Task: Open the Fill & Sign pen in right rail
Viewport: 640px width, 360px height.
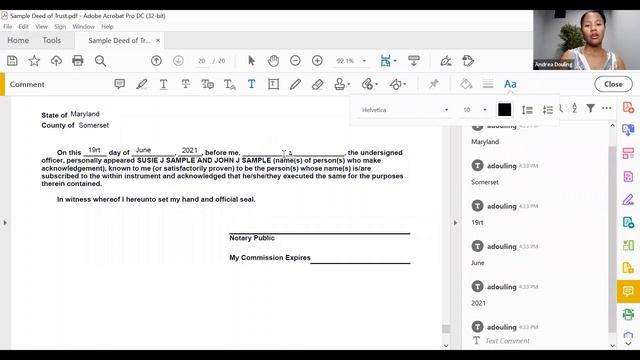Action: point(628,200)
